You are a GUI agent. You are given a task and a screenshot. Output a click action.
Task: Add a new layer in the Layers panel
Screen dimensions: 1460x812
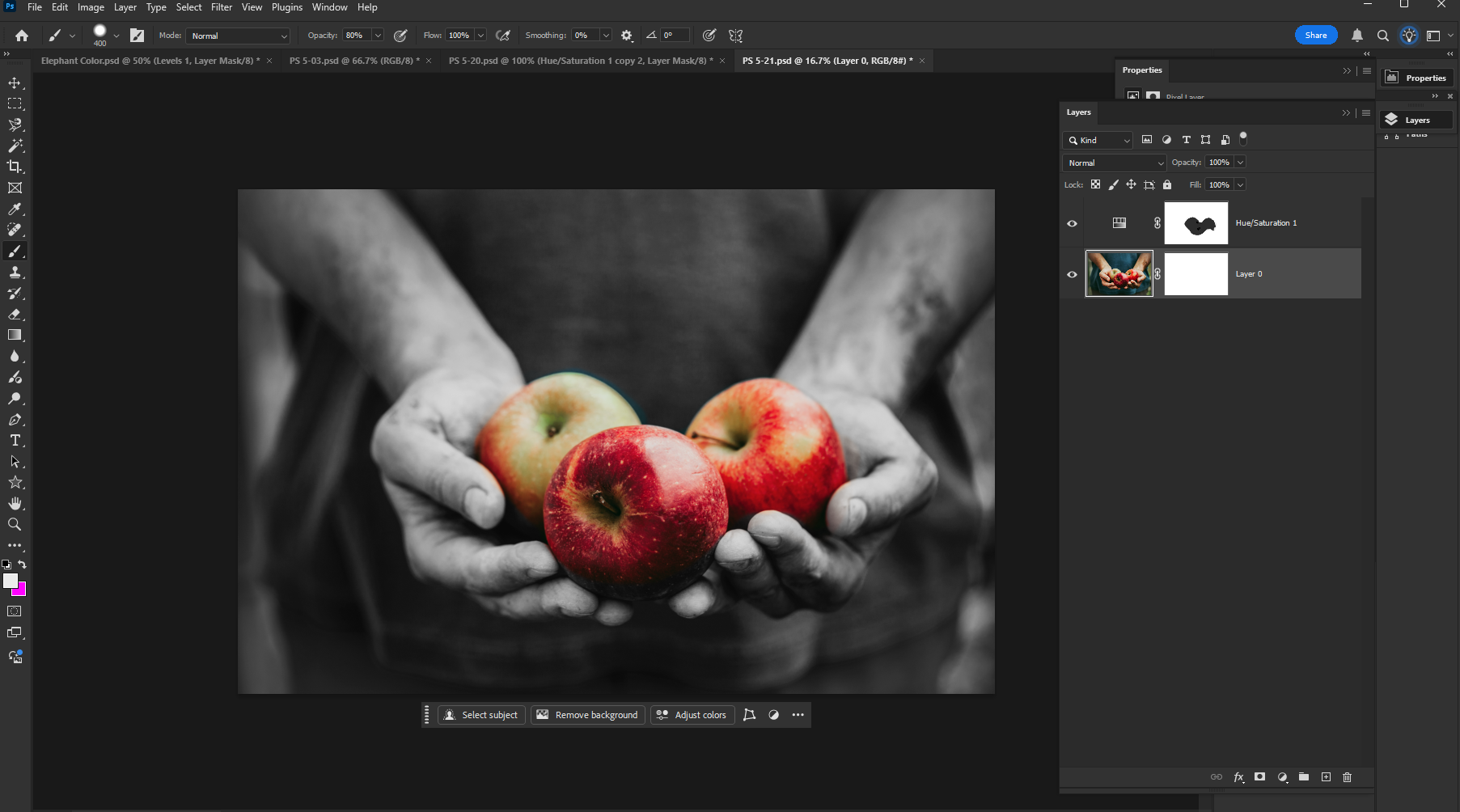(x=1326, y=777)
